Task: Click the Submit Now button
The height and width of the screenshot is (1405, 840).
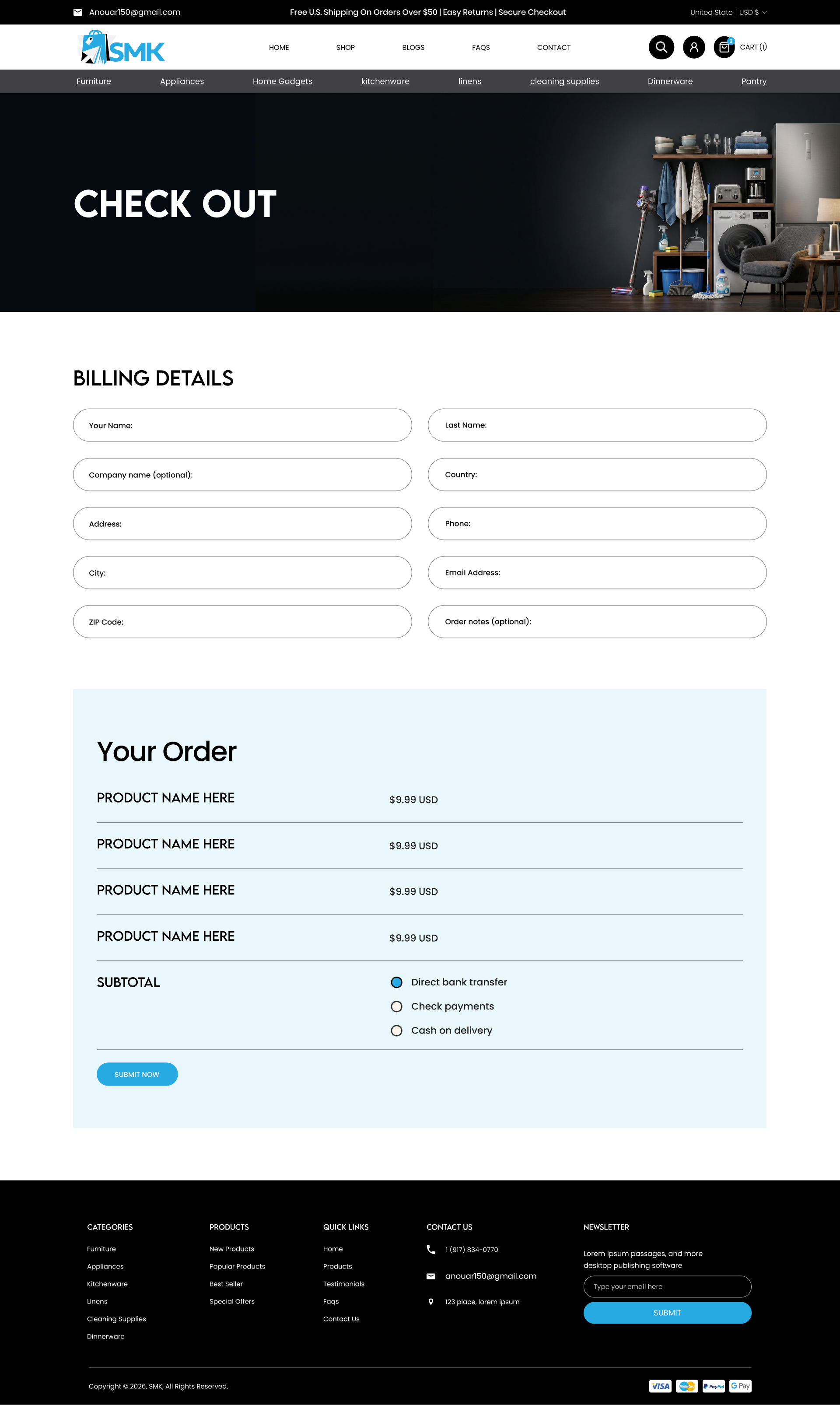Action: 137,1074
